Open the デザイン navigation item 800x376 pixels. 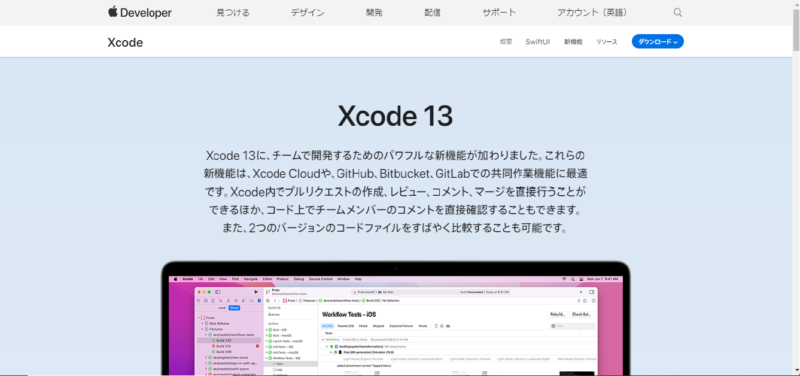308,13
